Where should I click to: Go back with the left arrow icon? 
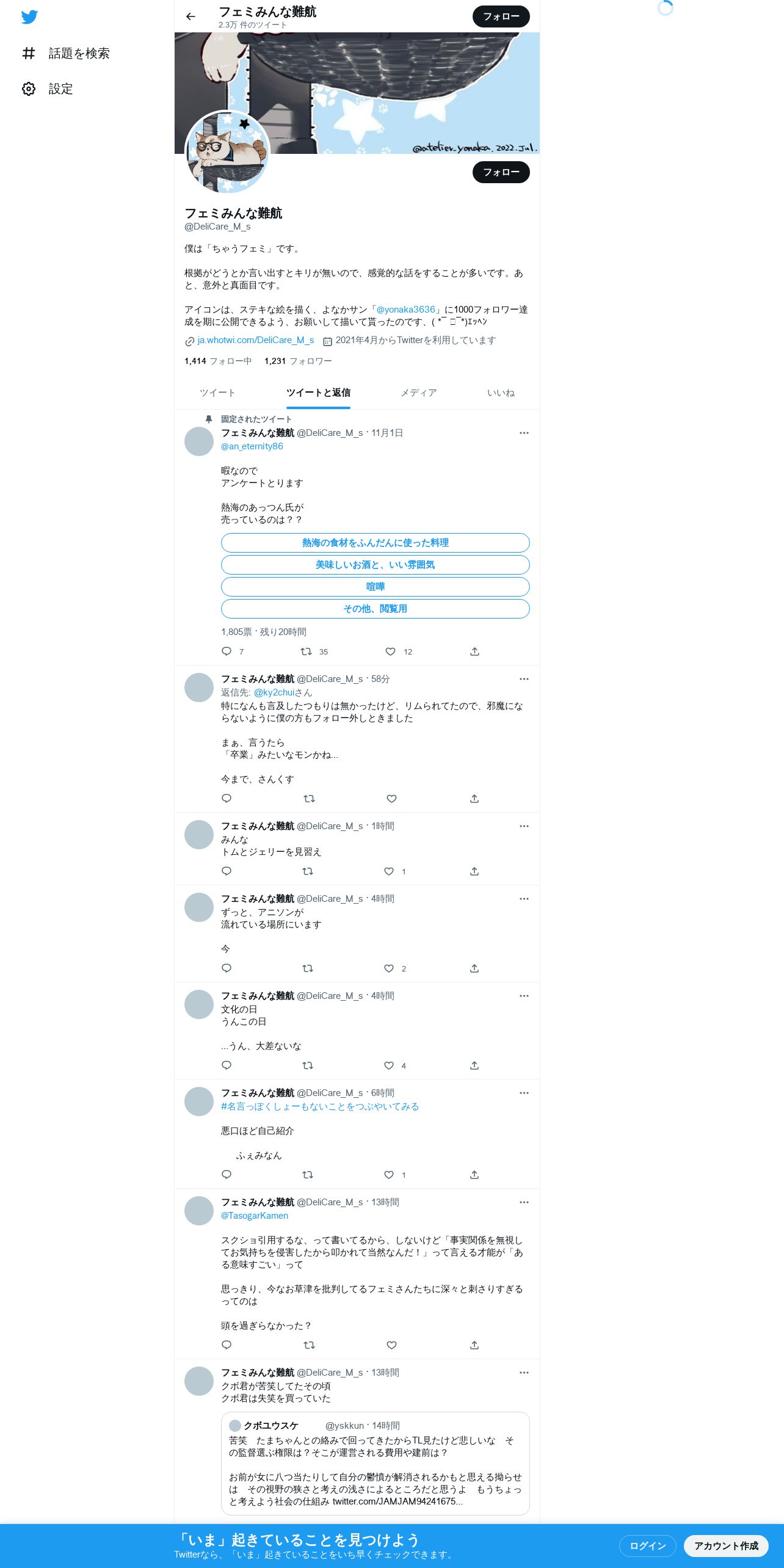pos(191,16)
